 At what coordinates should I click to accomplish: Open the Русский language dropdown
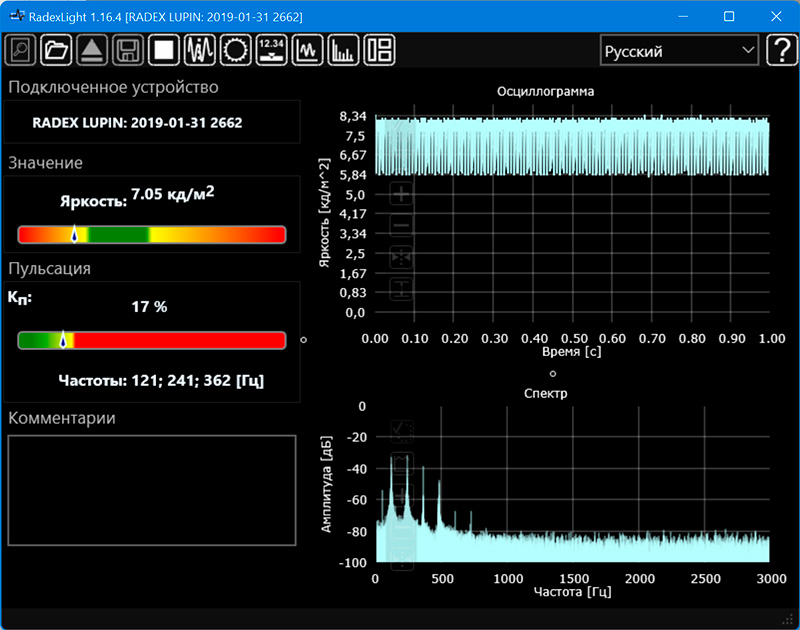tap(679, 51)
